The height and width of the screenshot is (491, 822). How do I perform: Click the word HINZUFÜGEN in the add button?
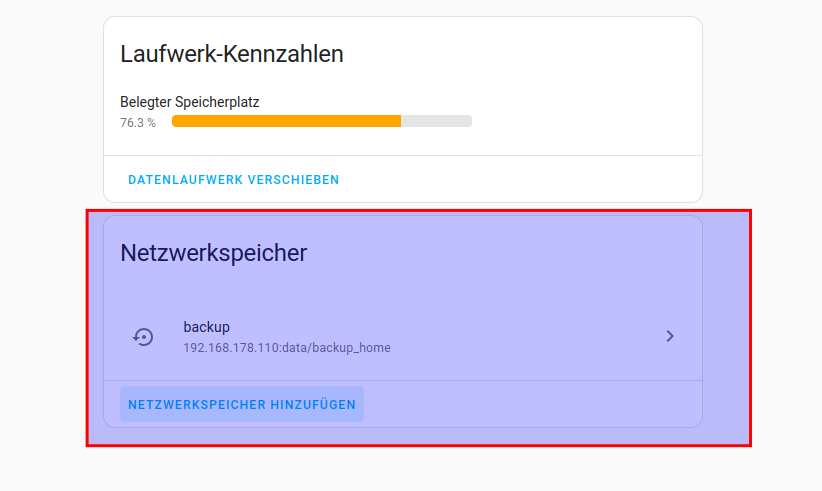pyautogui.click(x=313, y=405)
